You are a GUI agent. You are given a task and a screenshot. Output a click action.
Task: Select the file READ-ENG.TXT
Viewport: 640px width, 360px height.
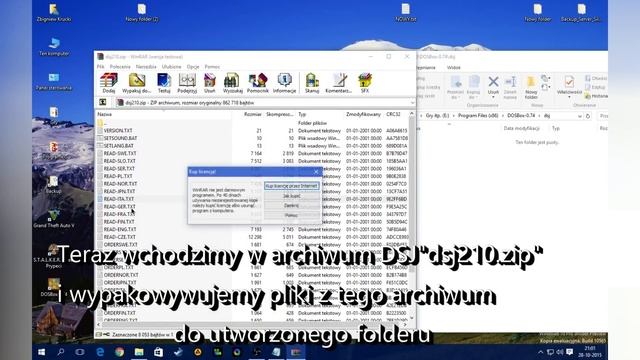[x=120, y=229]
